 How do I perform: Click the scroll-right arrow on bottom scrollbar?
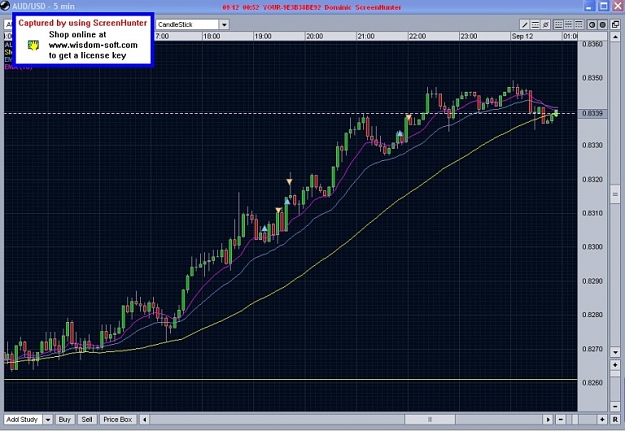click(548, 419)
